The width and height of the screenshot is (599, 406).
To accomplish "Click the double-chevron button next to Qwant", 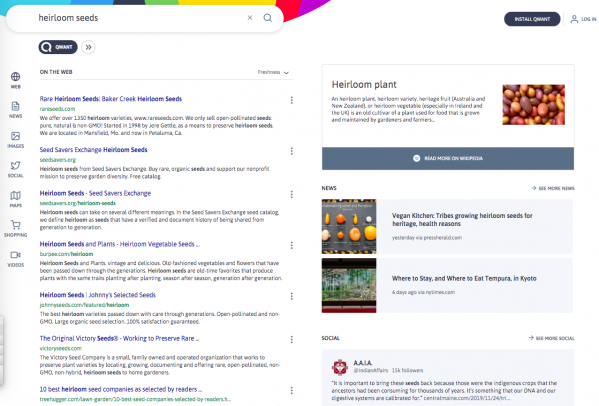I will tap(88, 47).
